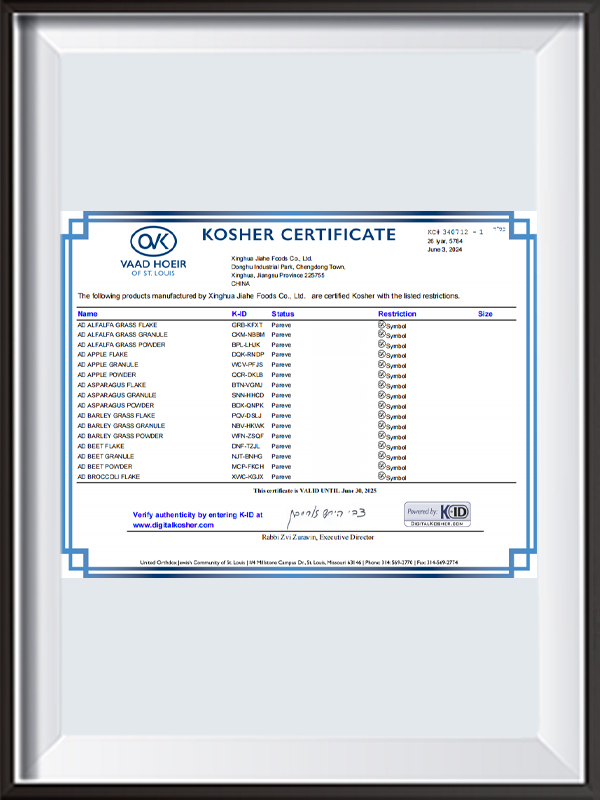600x800 pixels.
Task: Click the OVK Vaad Hoeir logo
Action: point(153,250)
